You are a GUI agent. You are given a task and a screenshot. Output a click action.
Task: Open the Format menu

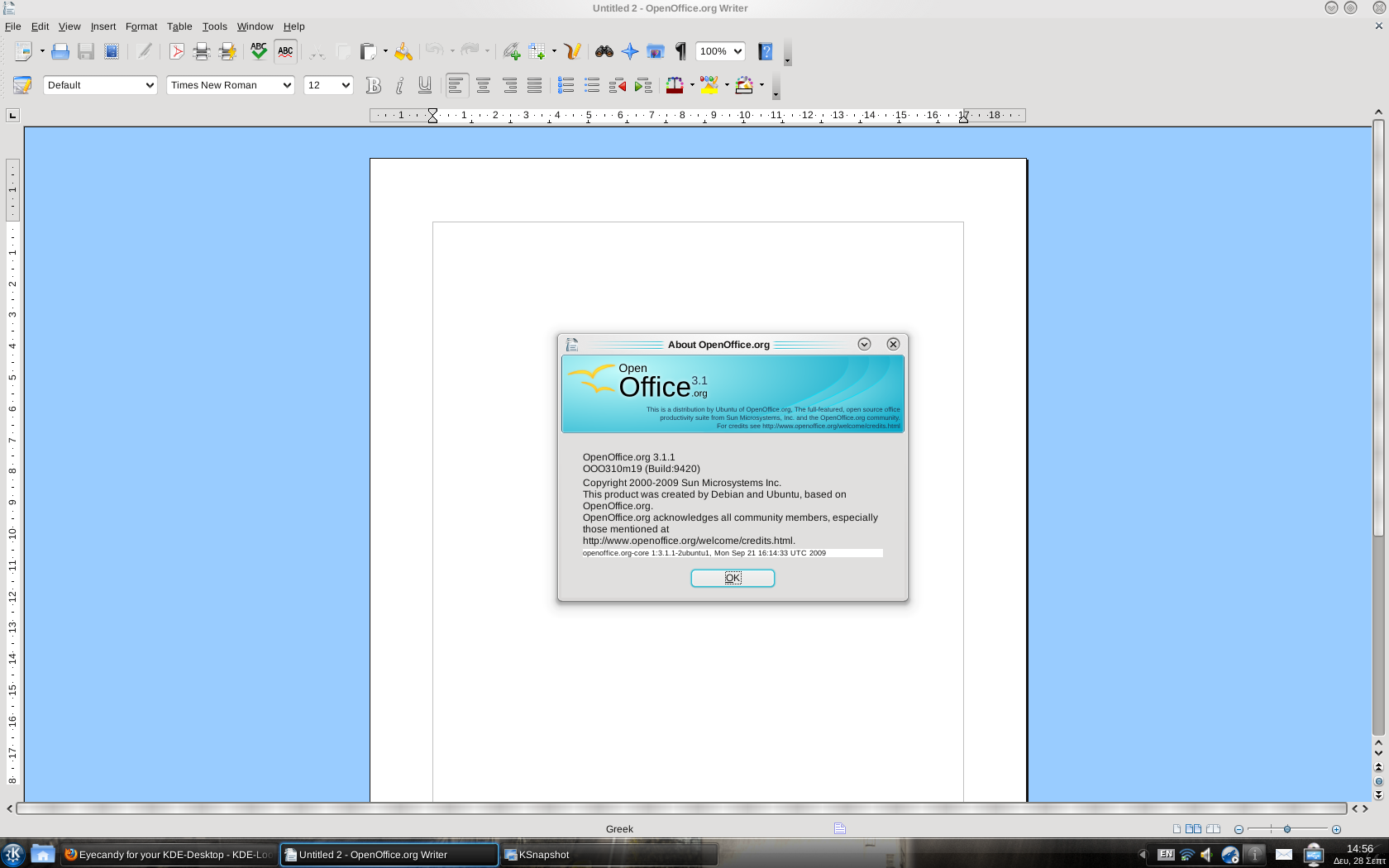pyautogui.click(x=141, y=26)
